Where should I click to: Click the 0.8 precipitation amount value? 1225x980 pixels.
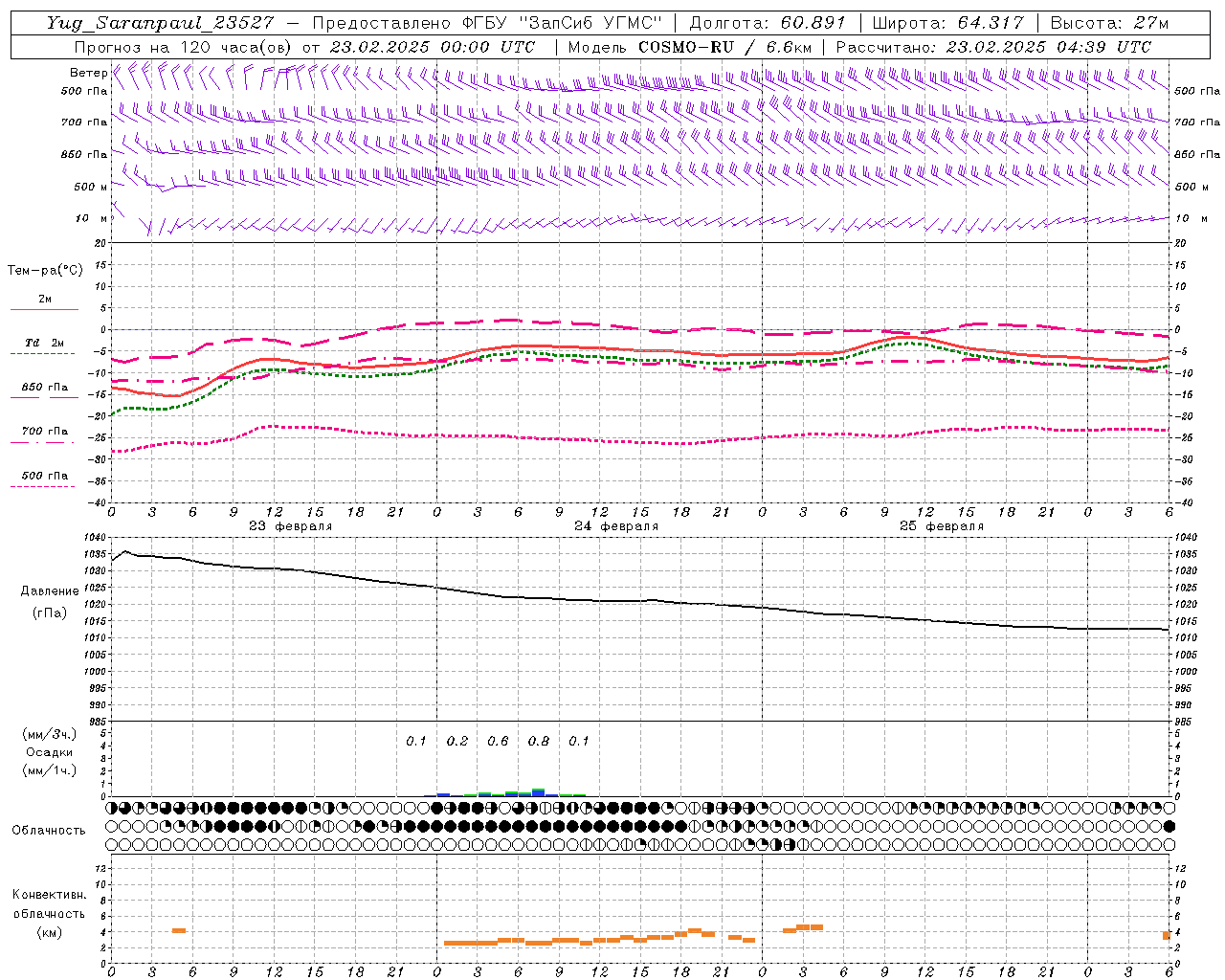[x=539, y=741]
